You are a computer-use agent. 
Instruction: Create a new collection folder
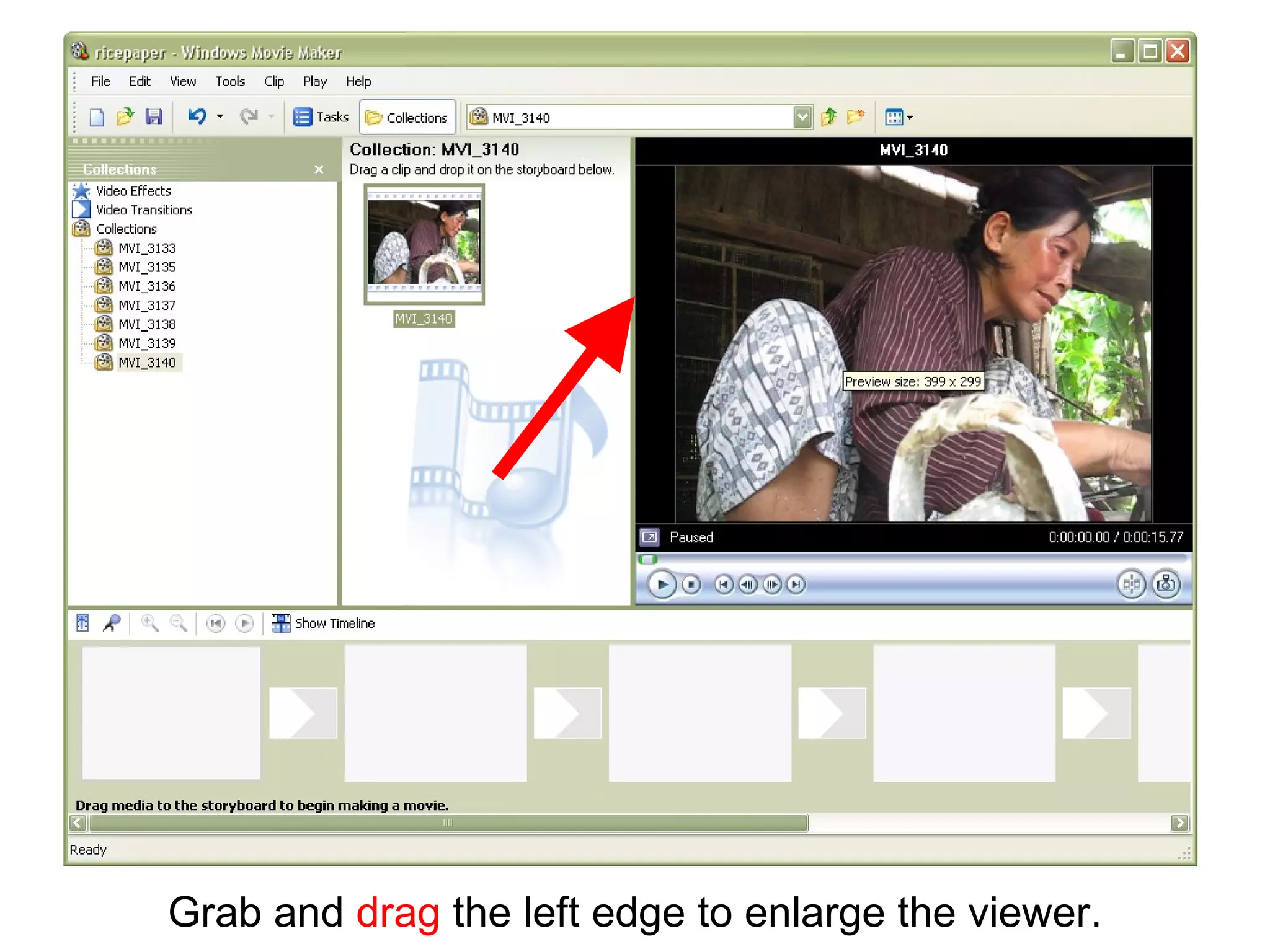click(856, 117)
